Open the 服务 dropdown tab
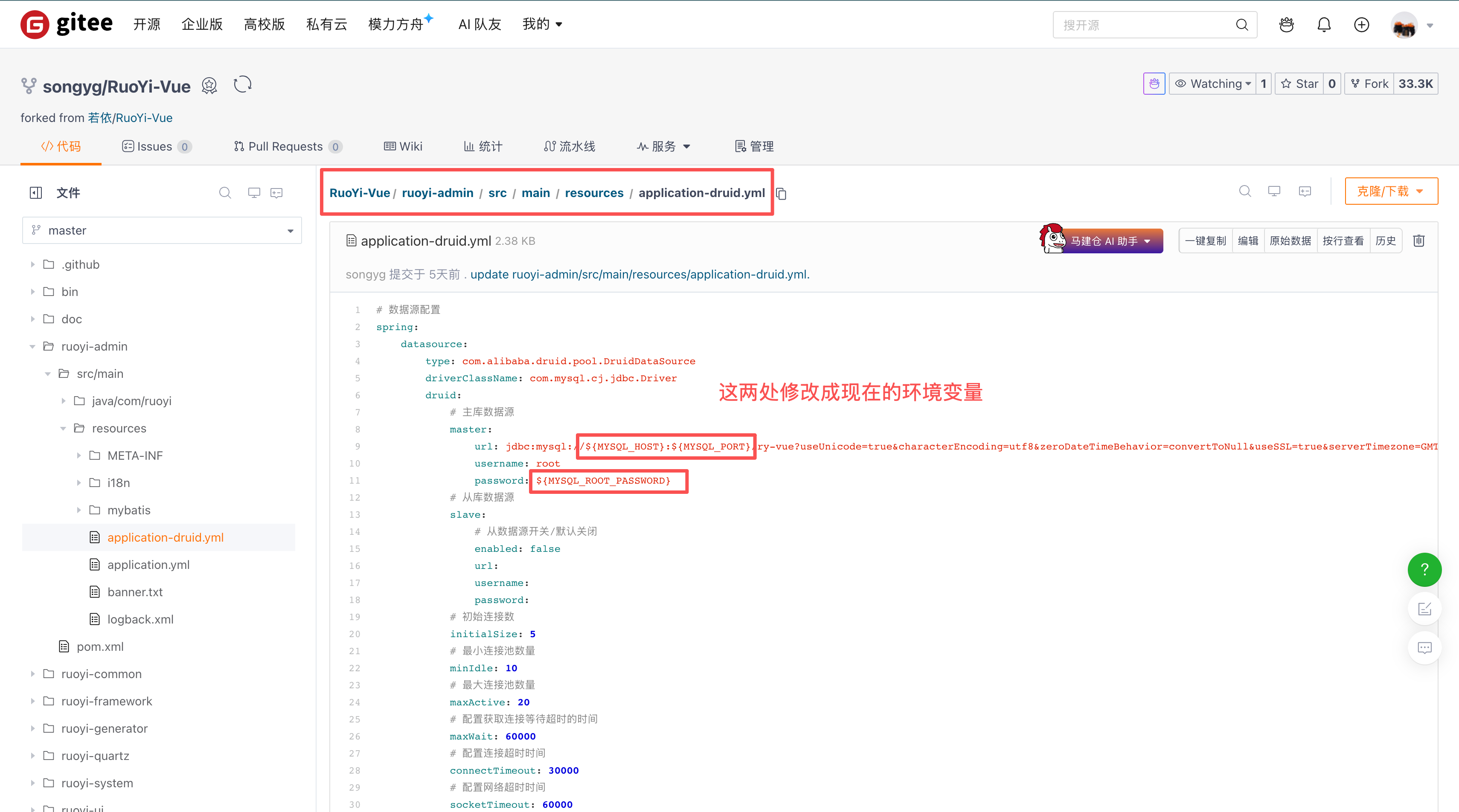Screen dimensions: 1459x812 (x=663, y=146)
